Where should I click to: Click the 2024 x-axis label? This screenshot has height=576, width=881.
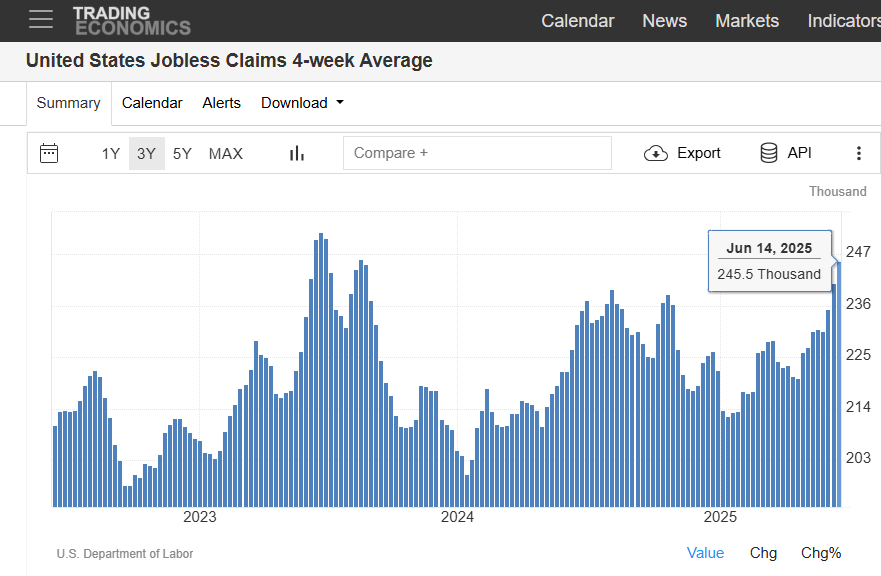pos(457,517)
